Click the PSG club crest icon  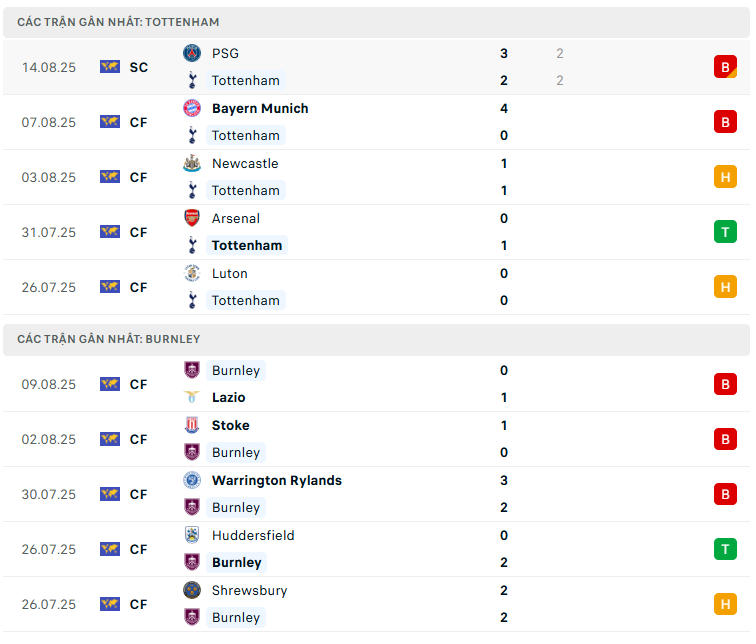tap(192, 53)
